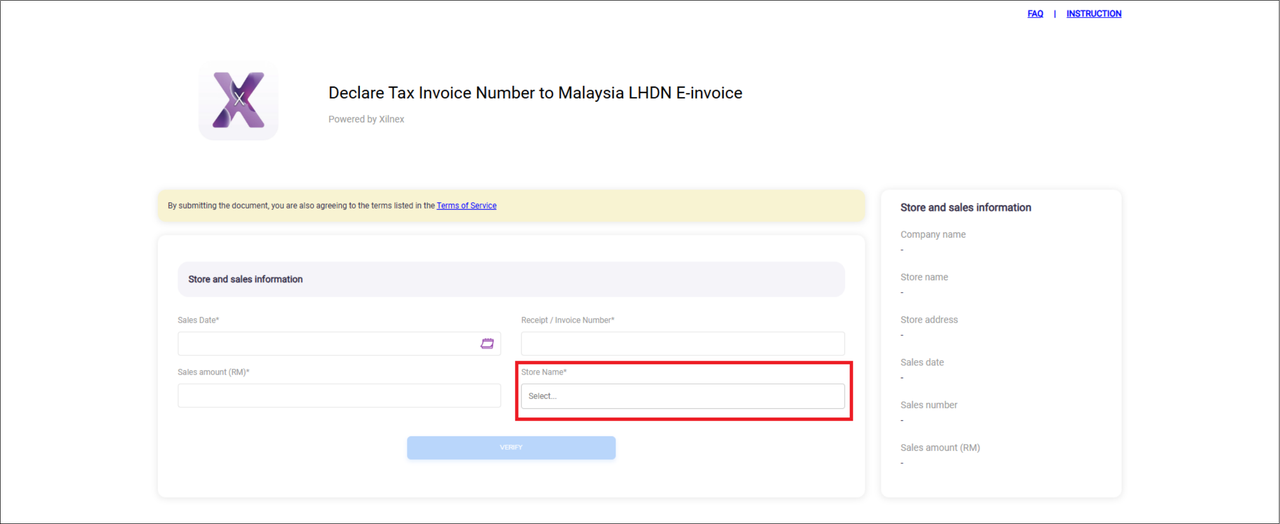1280x524 pixels.
Task: Click the form's Store and sales information header
Action: click(x=245, y=279)
